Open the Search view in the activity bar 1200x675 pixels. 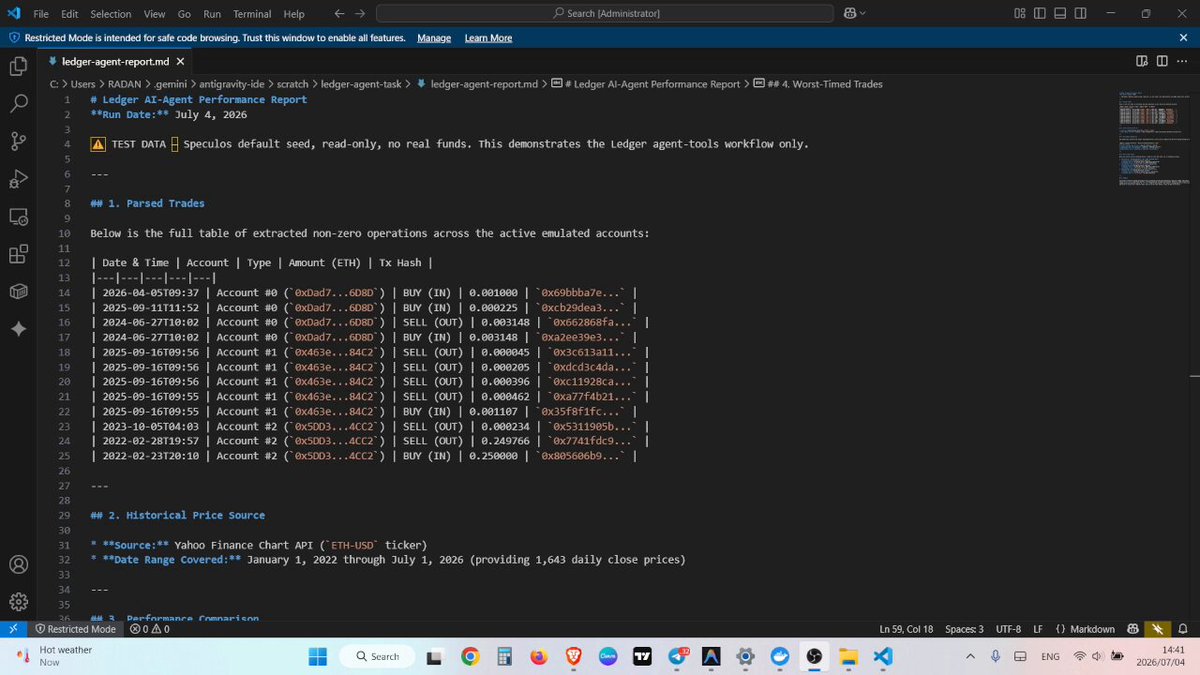click(18, 104)
